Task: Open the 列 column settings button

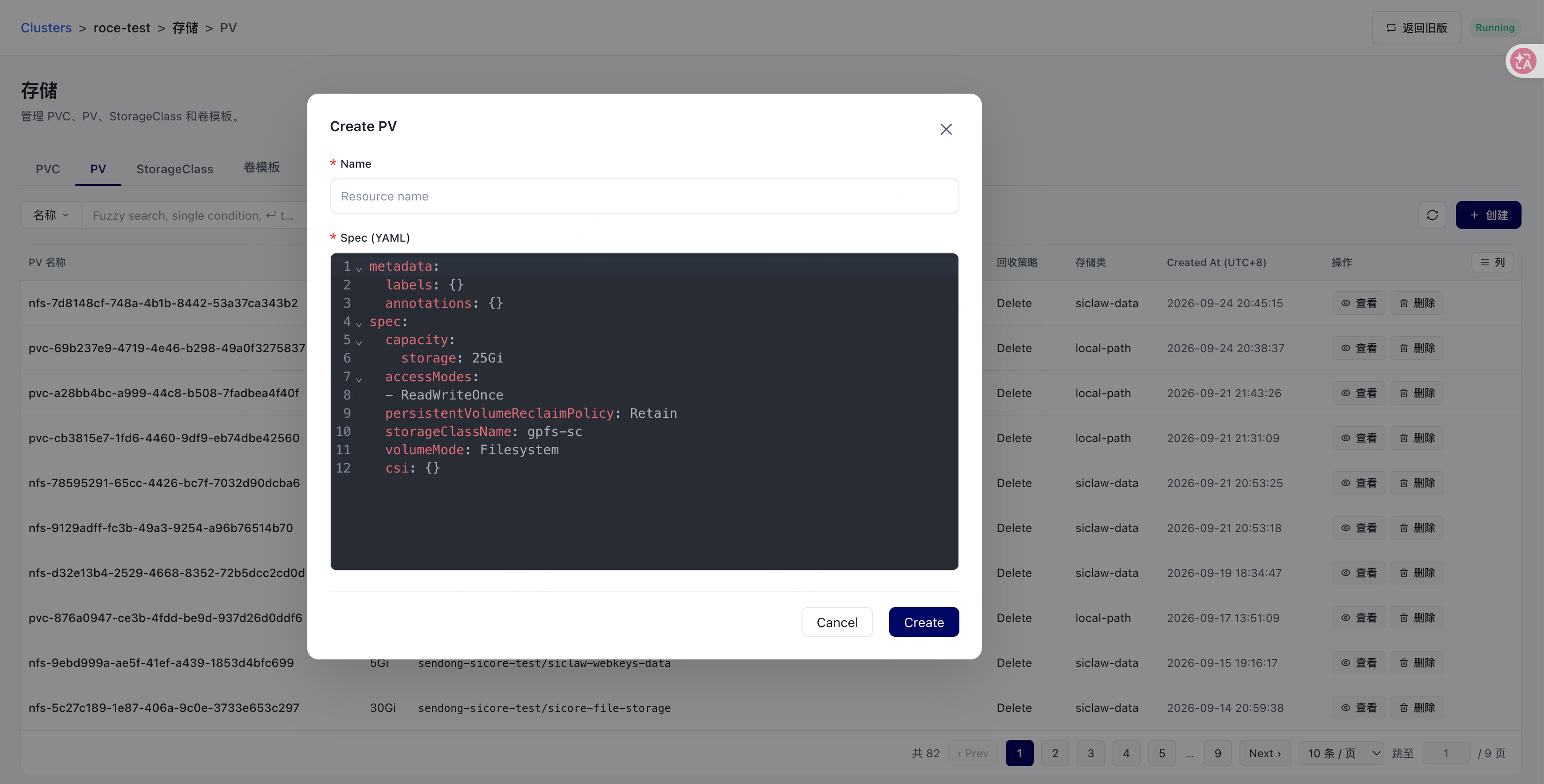Action: click(x=1492, y=262)
